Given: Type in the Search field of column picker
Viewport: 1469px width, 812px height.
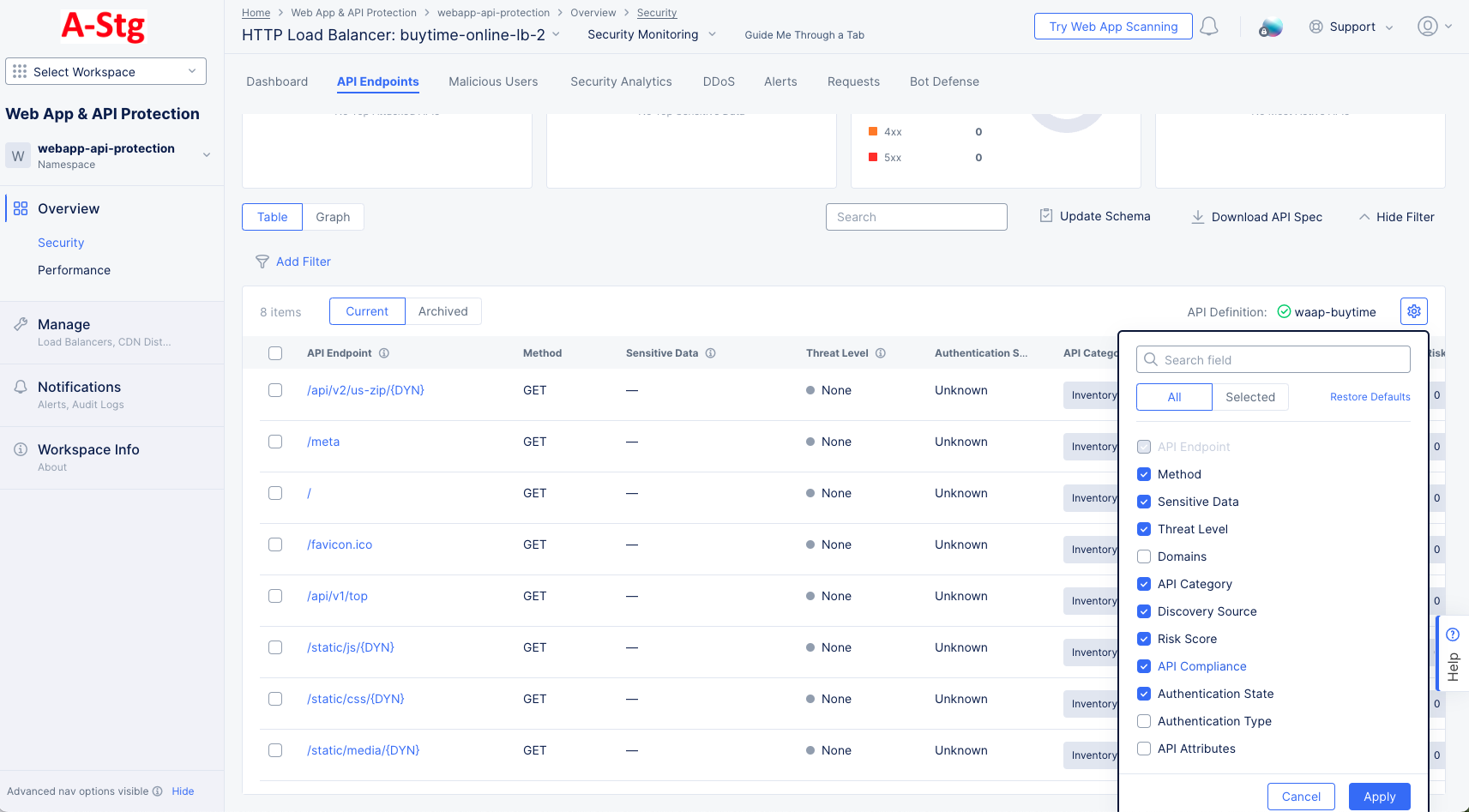Looking at the screenshot, I should (x=1273, y=359).
